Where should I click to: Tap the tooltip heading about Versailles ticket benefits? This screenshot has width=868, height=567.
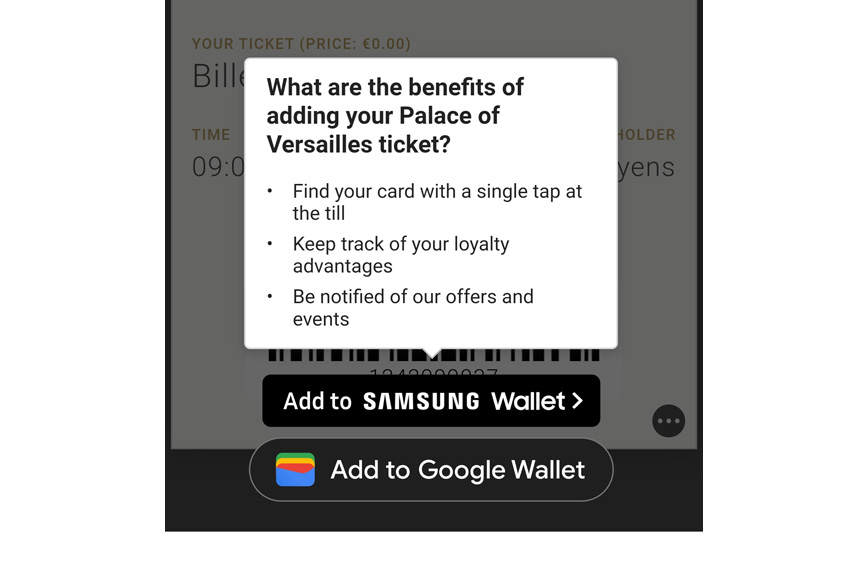396,116
